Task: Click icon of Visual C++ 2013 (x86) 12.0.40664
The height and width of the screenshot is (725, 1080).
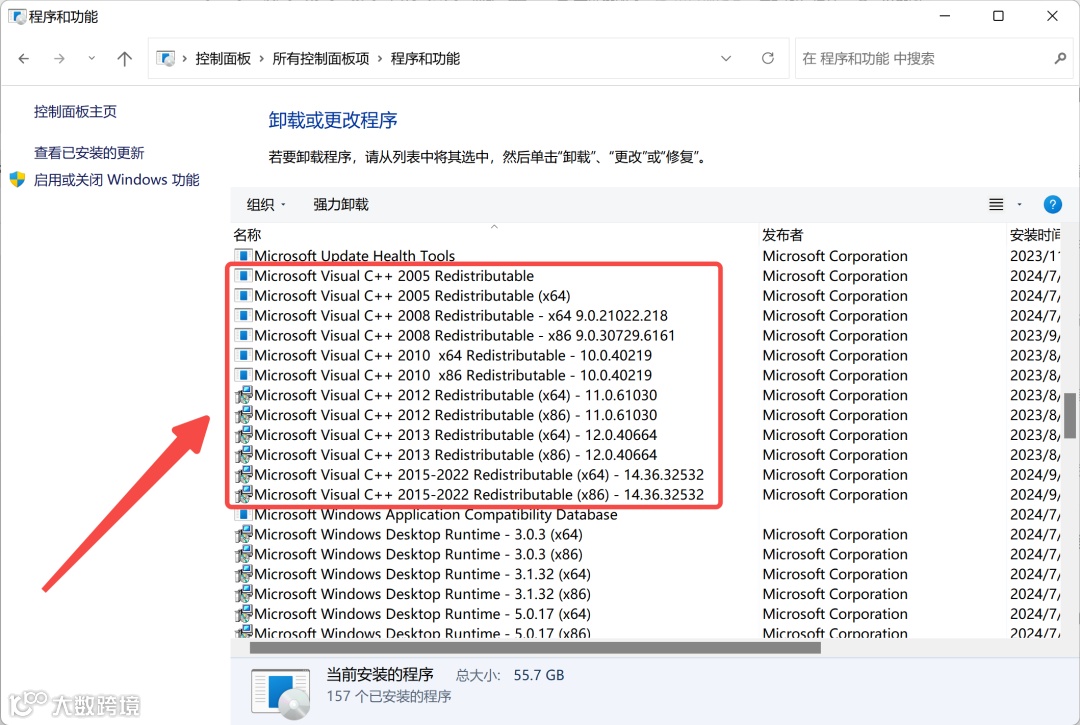Action: (243, 455)
